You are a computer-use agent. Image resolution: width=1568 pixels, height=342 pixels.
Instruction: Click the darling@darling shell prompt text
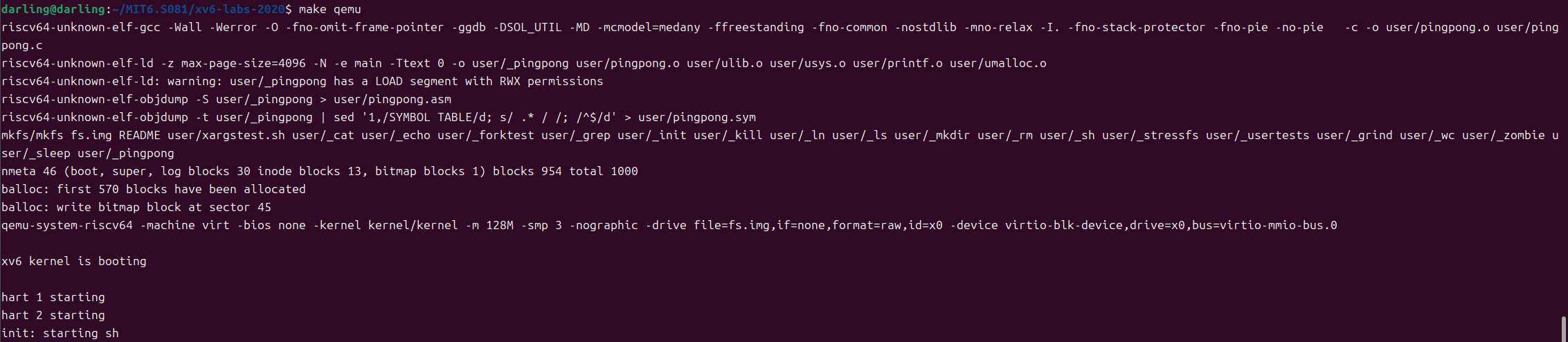55,9
